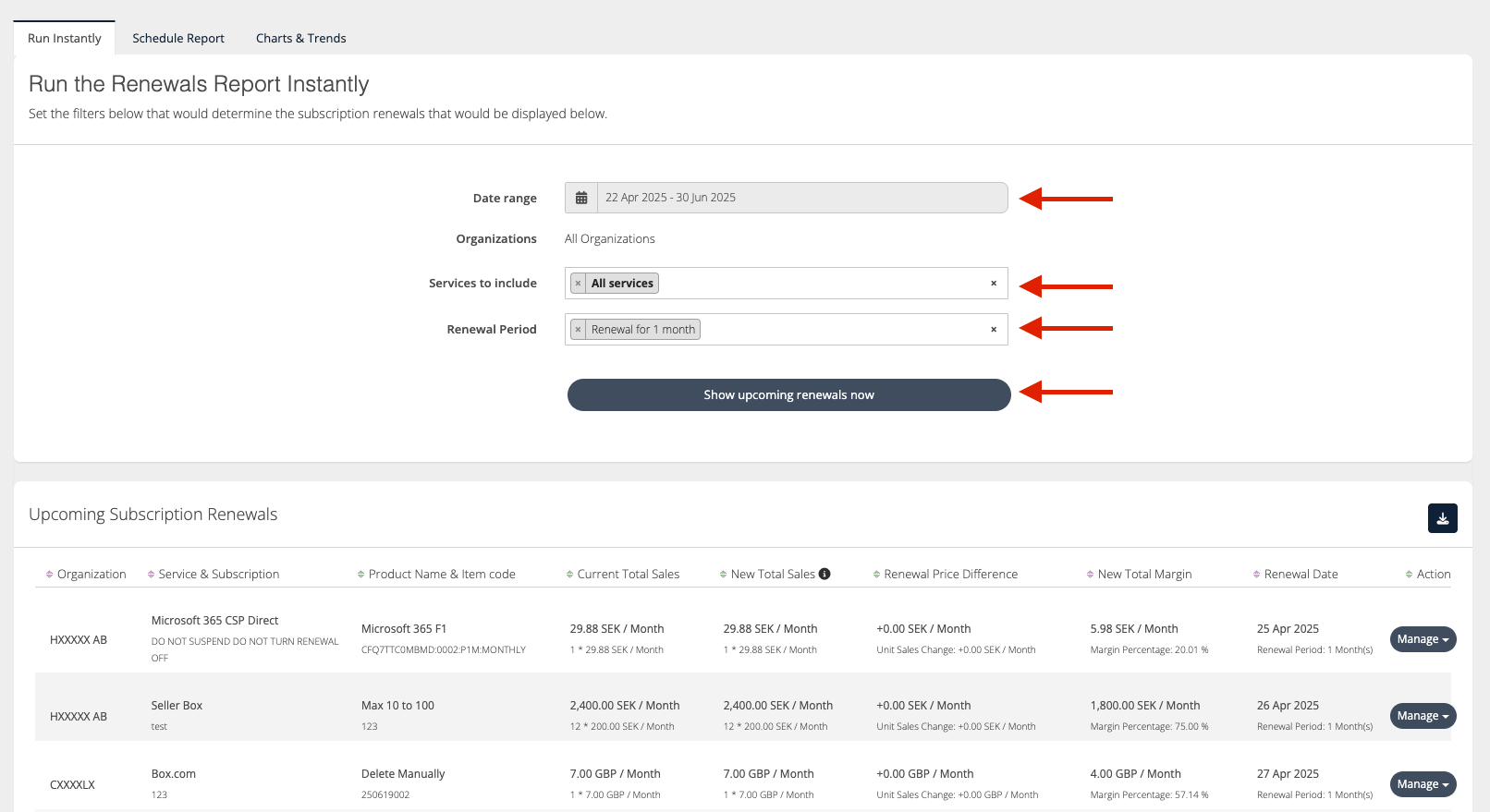Open the date range picker field
Image resolution: width=1490 pixels, height=812 pixels.
pos(800,198)
